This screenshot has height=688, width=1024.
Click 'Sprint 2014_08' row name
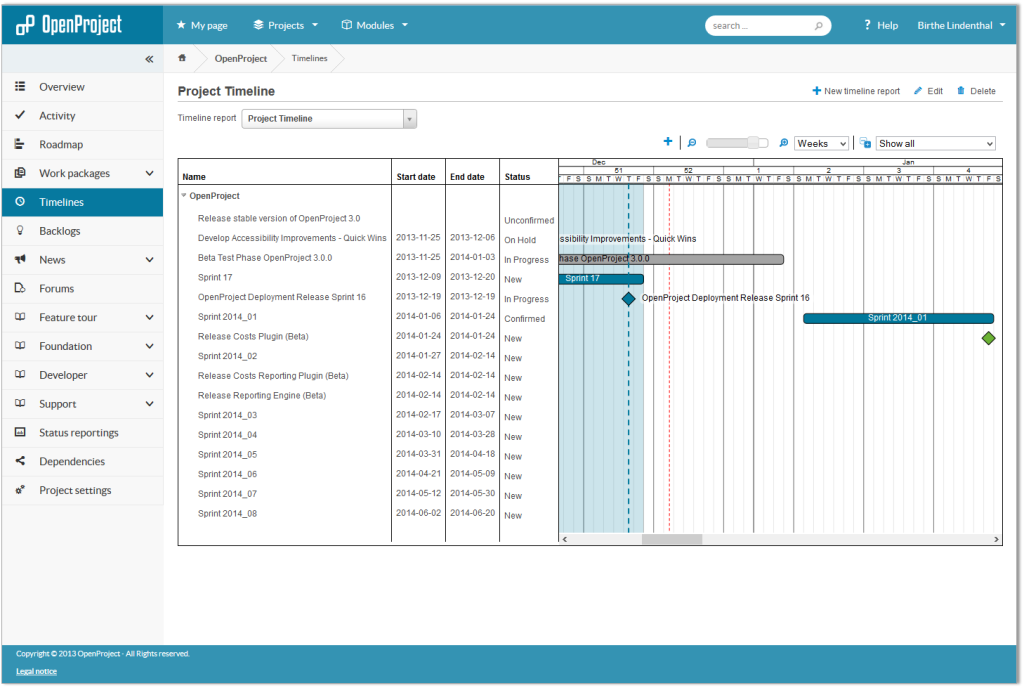(227, 514)
